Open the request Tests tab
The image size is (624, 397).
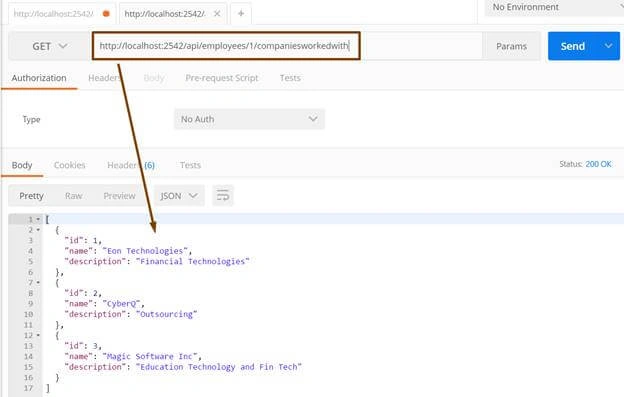pyautogui.click(x=290, y=78)
